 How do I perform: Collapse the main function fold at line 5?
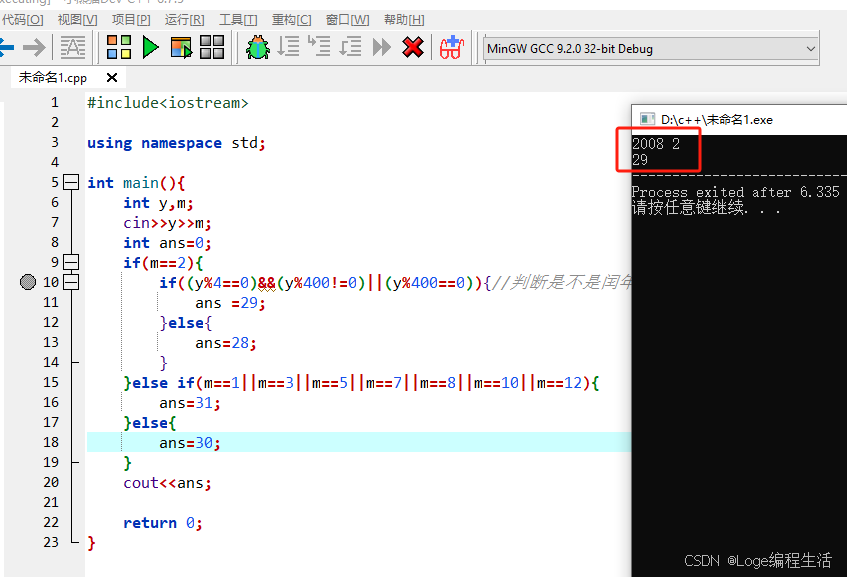pos(71,183)
